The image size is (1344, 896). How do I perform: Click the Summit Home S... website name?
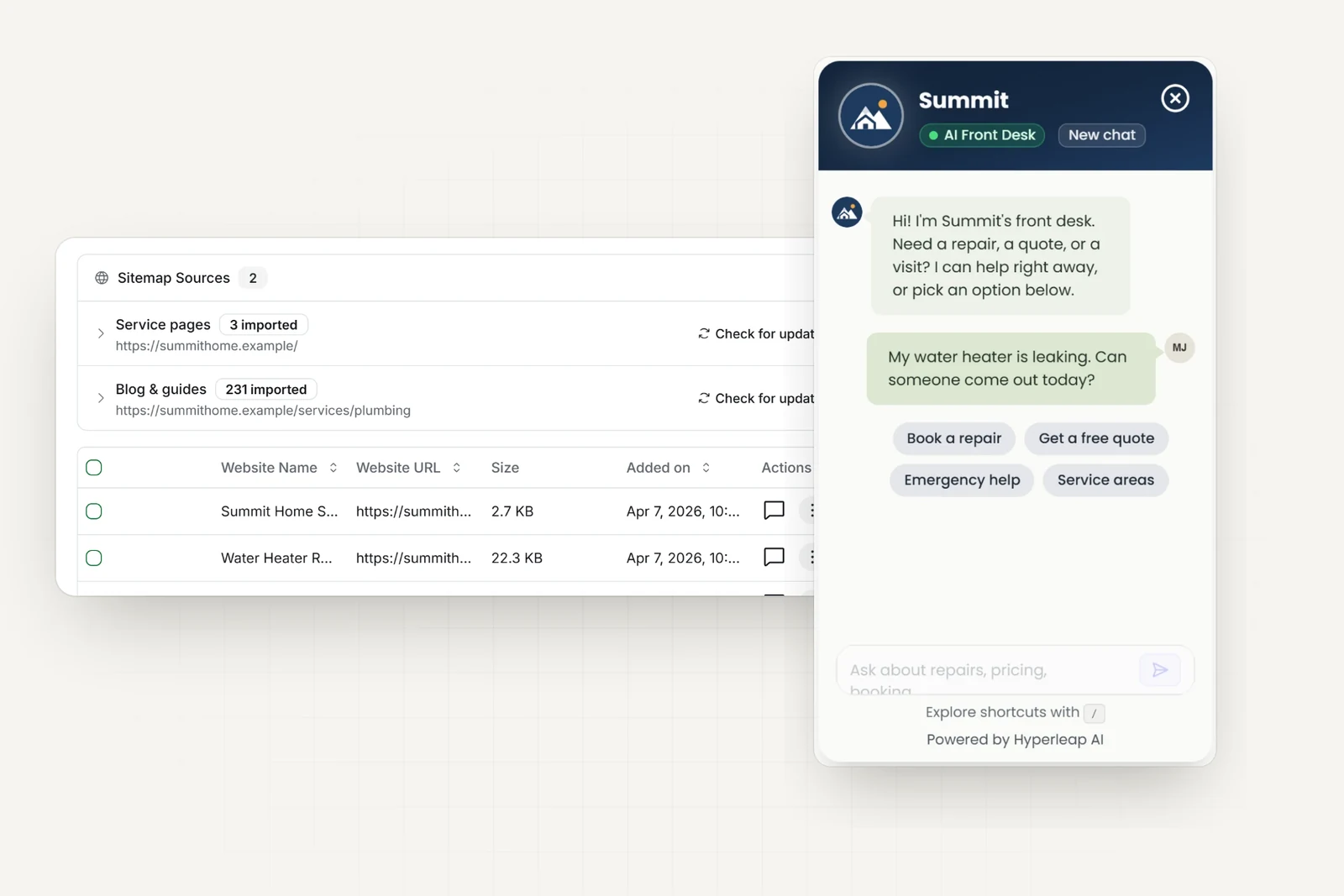point(280,511)
